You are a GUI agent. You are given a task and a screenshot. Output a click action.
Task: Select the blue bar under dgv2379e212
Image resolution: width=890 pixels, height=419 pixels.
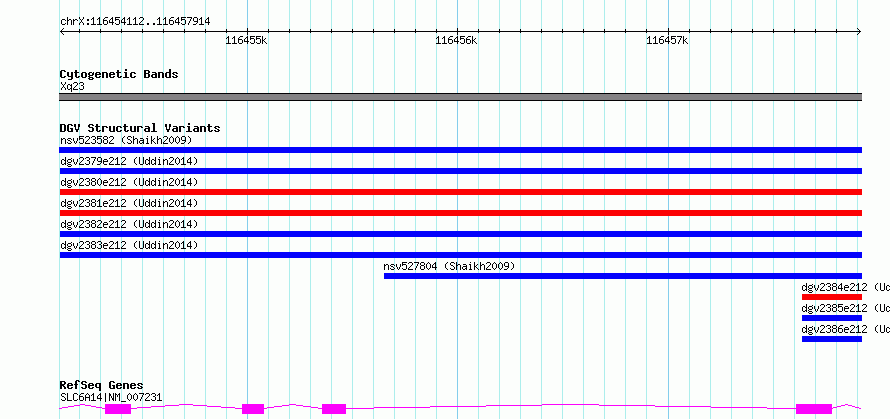point(461,171)
